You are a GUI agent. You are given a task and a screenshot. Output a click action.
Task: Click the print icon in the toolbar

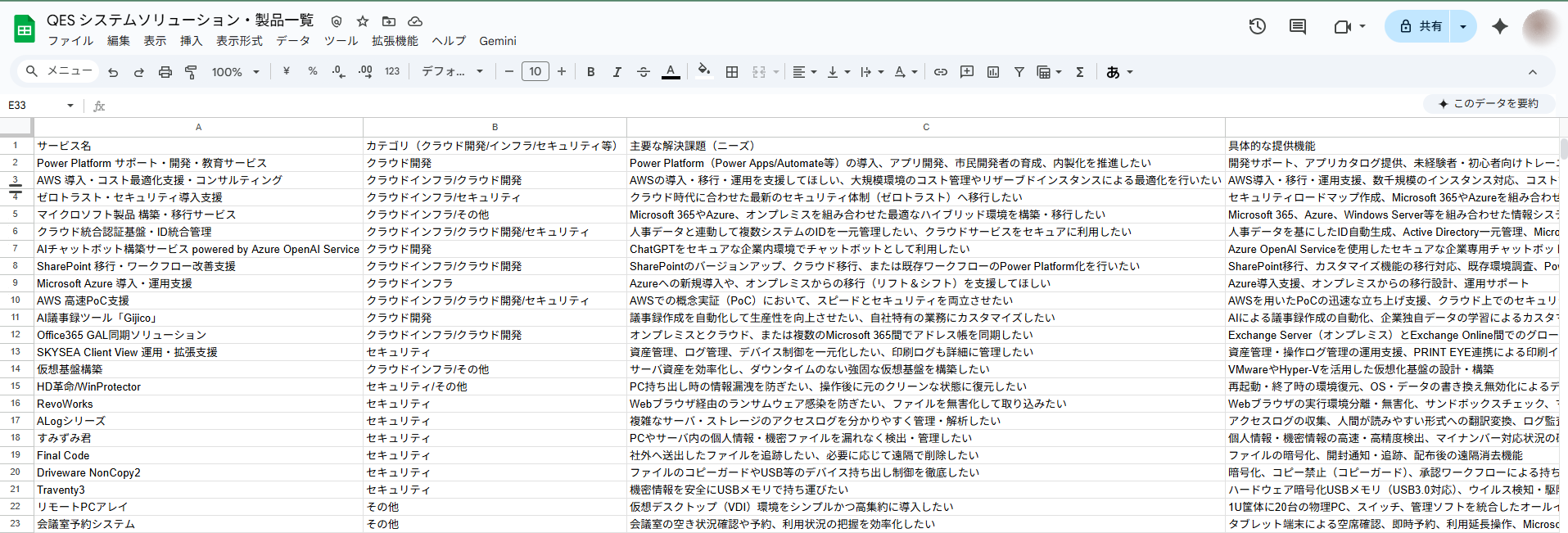[x=165, y=72]
